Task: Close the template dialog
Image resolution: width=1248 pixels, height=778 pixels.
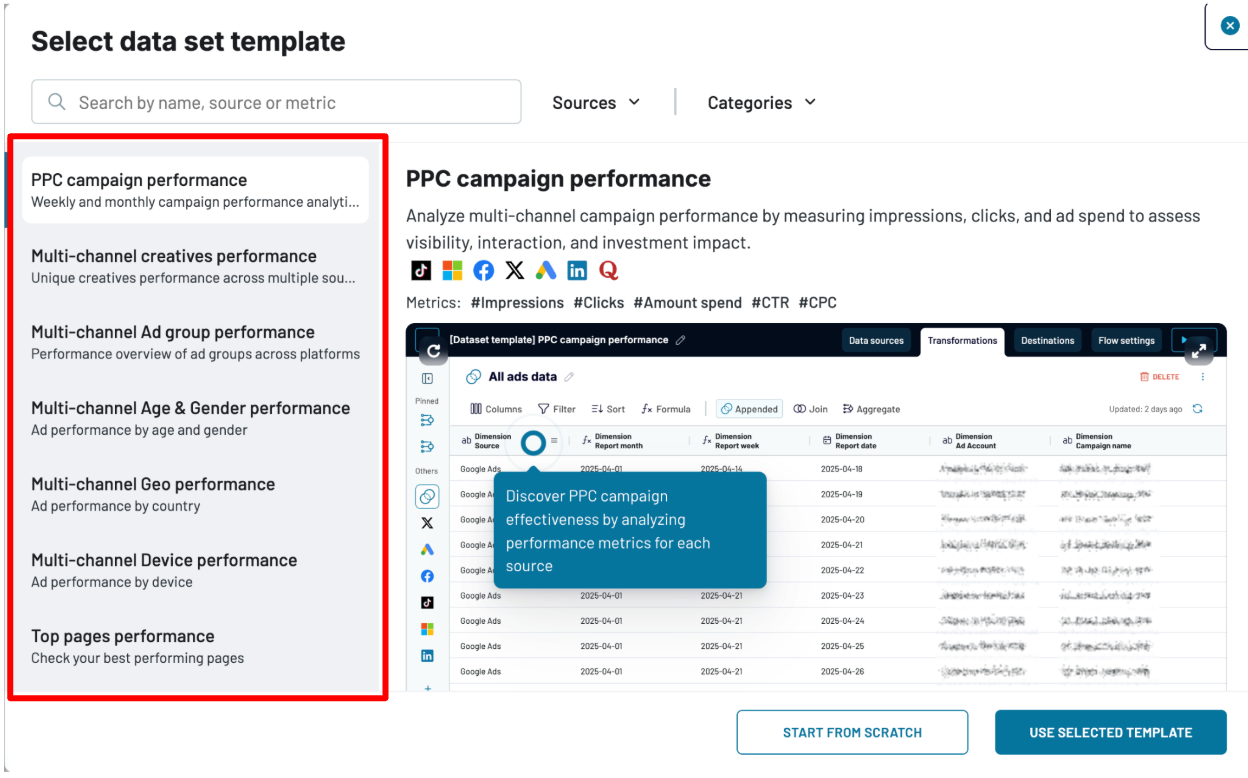Action: (x=1230, y=26)
